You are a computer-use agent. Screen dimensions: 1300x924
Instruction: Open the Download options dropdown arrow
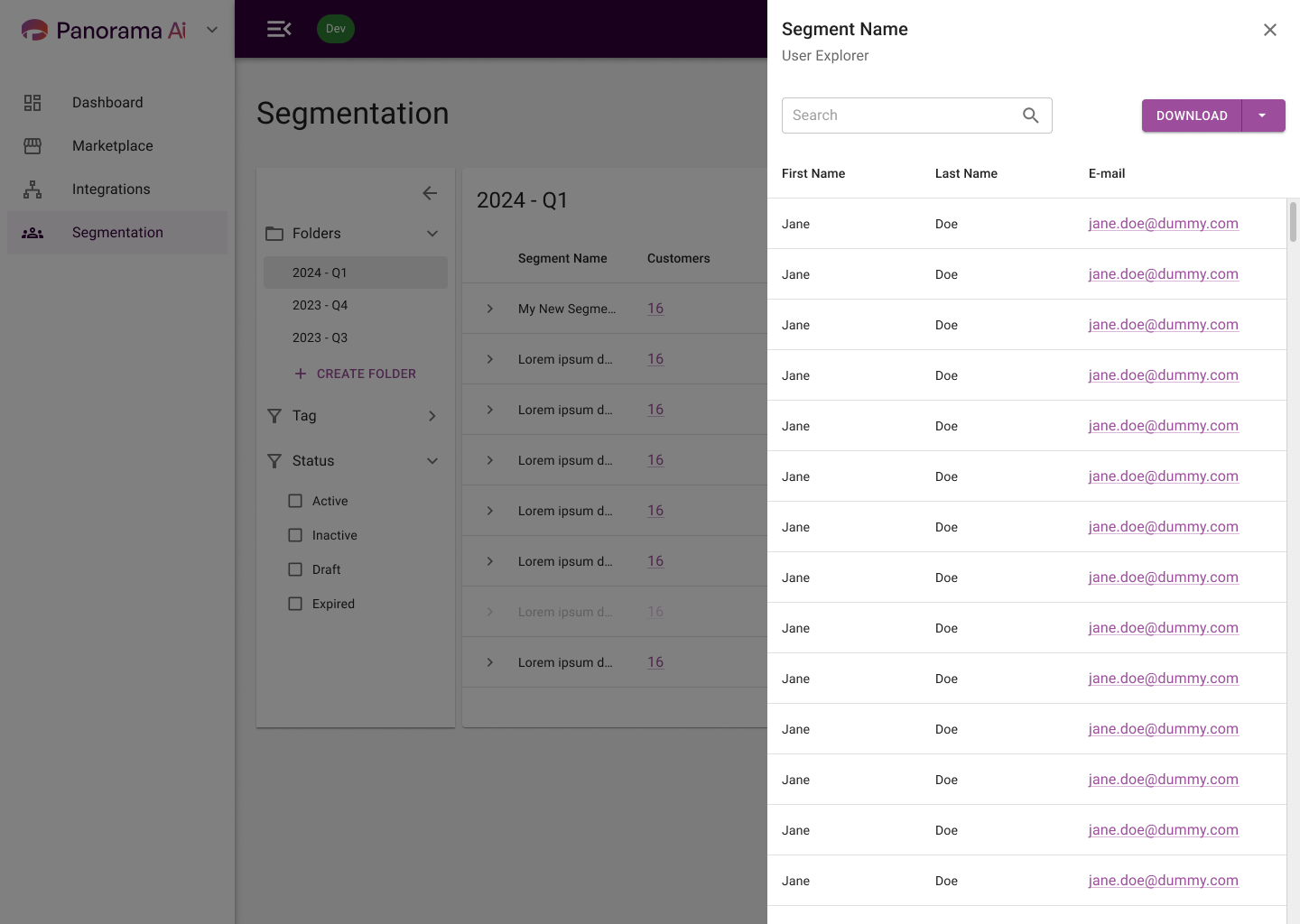[1263, 115]
